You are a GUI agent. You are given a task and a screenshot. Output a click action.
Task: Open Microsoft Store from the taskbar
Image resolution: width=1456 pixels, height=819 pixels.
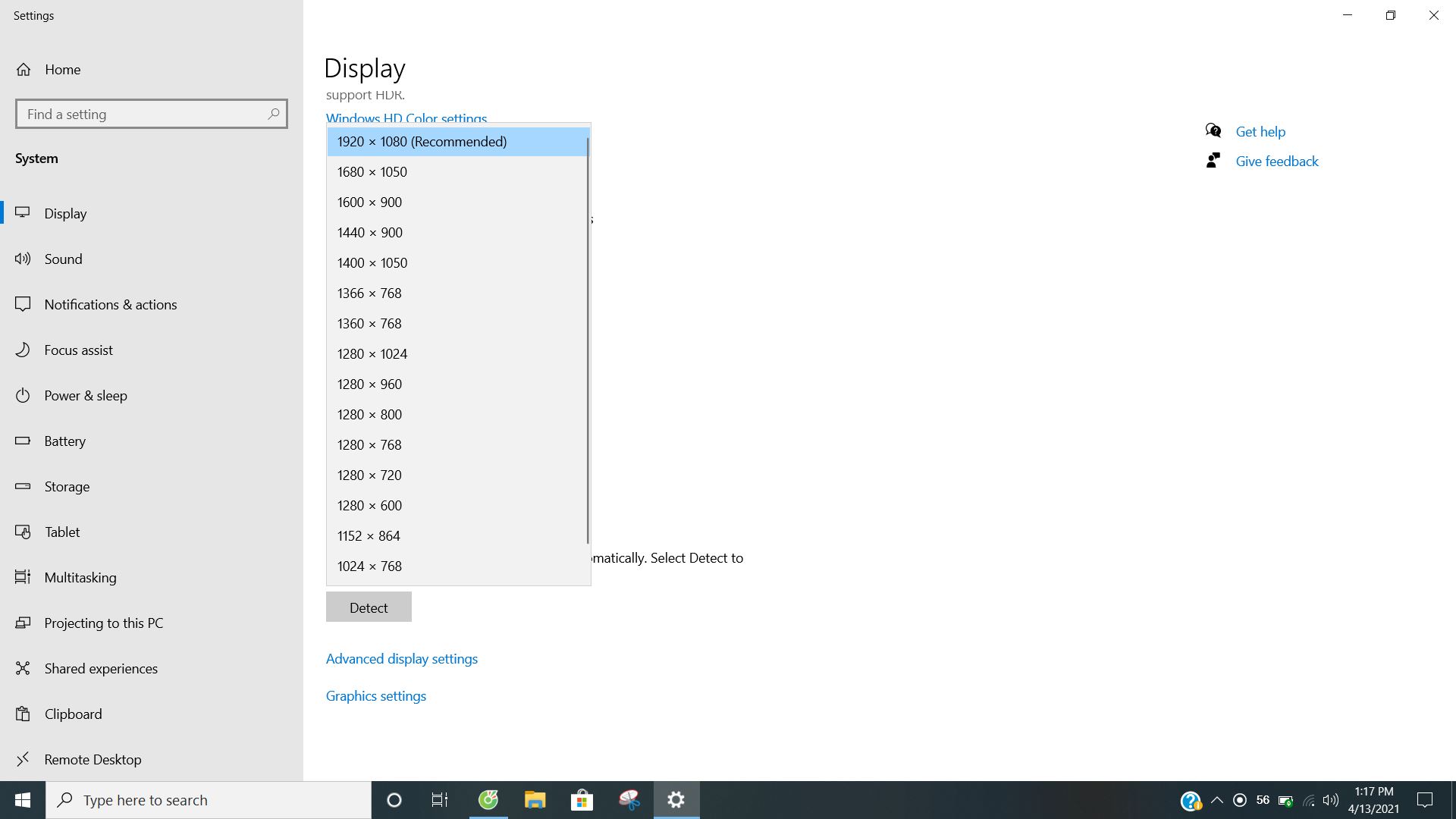582,800
